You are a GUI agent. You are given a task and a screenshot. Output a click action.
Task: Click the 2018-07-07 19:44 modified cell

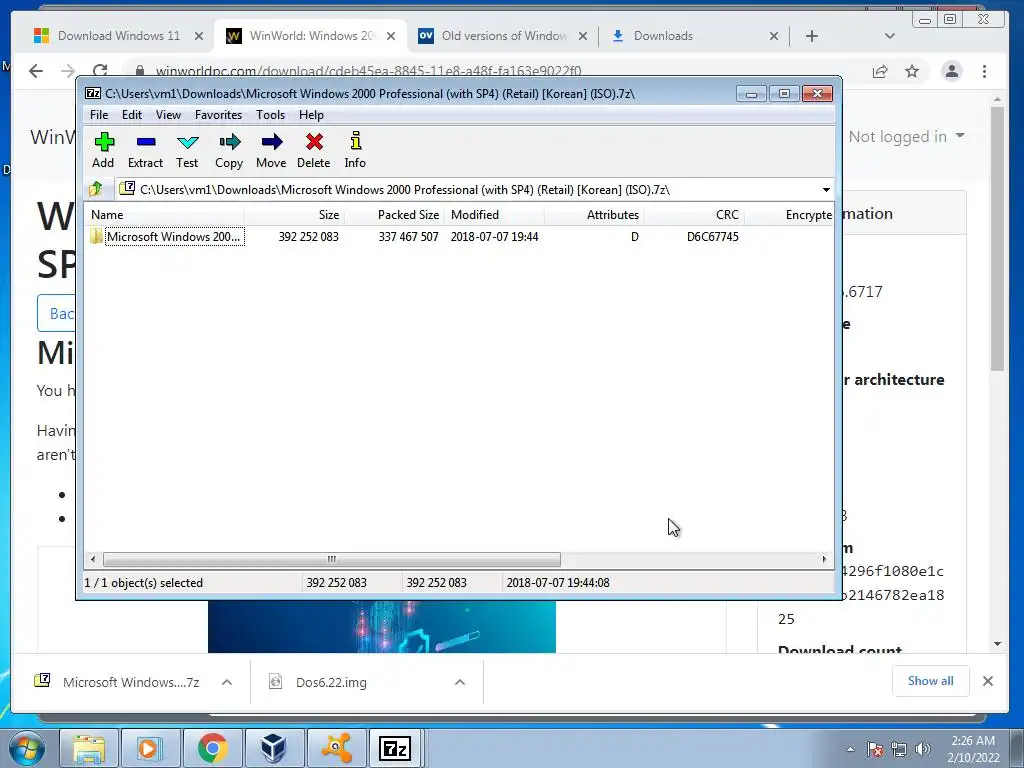click(494, 236)
